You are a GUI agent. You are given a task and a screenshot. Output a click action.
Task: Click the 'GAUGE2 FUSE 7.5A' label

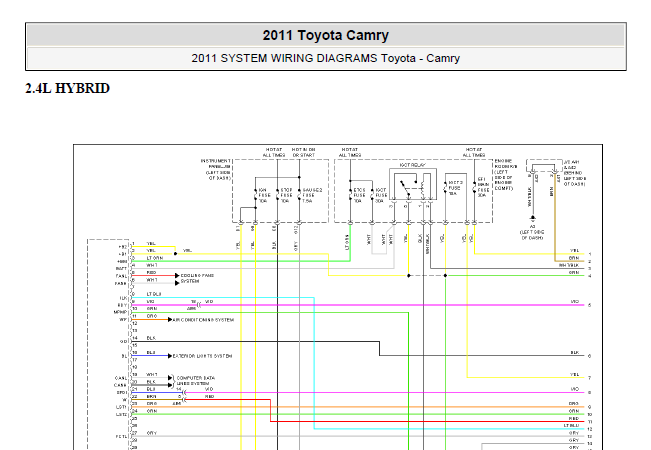(x=312, y=195)
